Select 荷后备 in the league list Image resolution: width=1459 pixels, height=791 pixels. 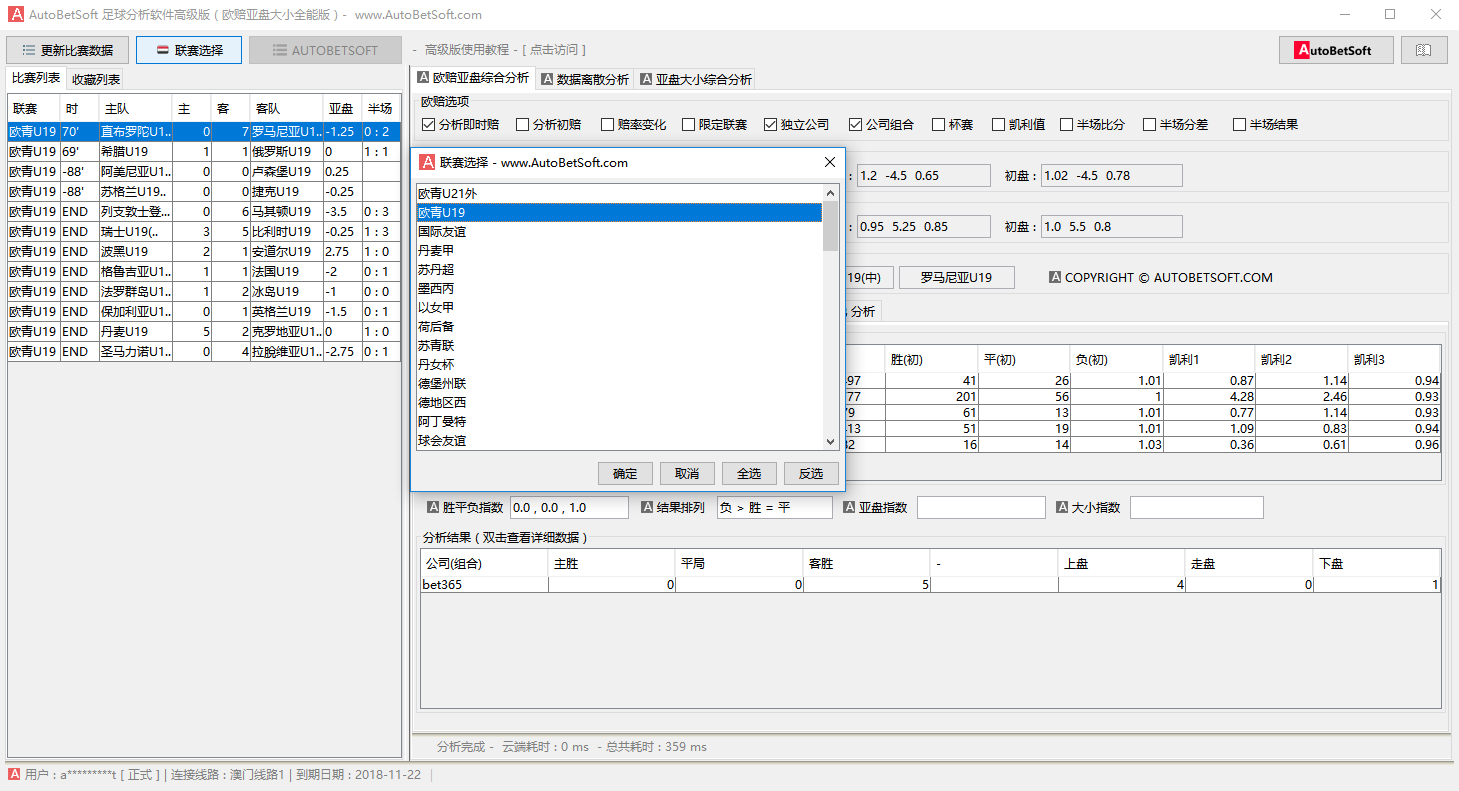(619, 326)
